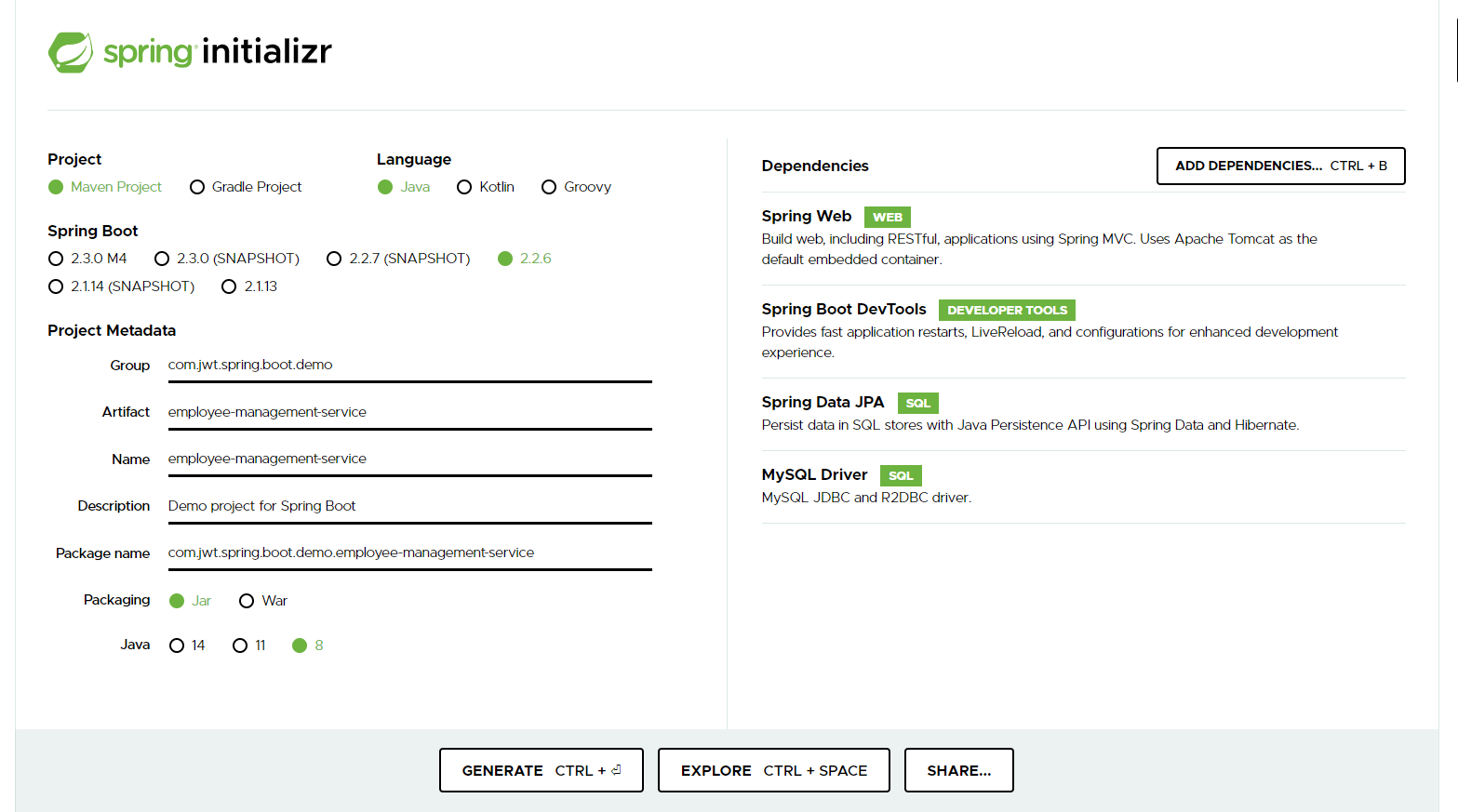Viewport: 1458px width, 812px height.
Task: Click the GENERATE button
Action: point(541,770)
